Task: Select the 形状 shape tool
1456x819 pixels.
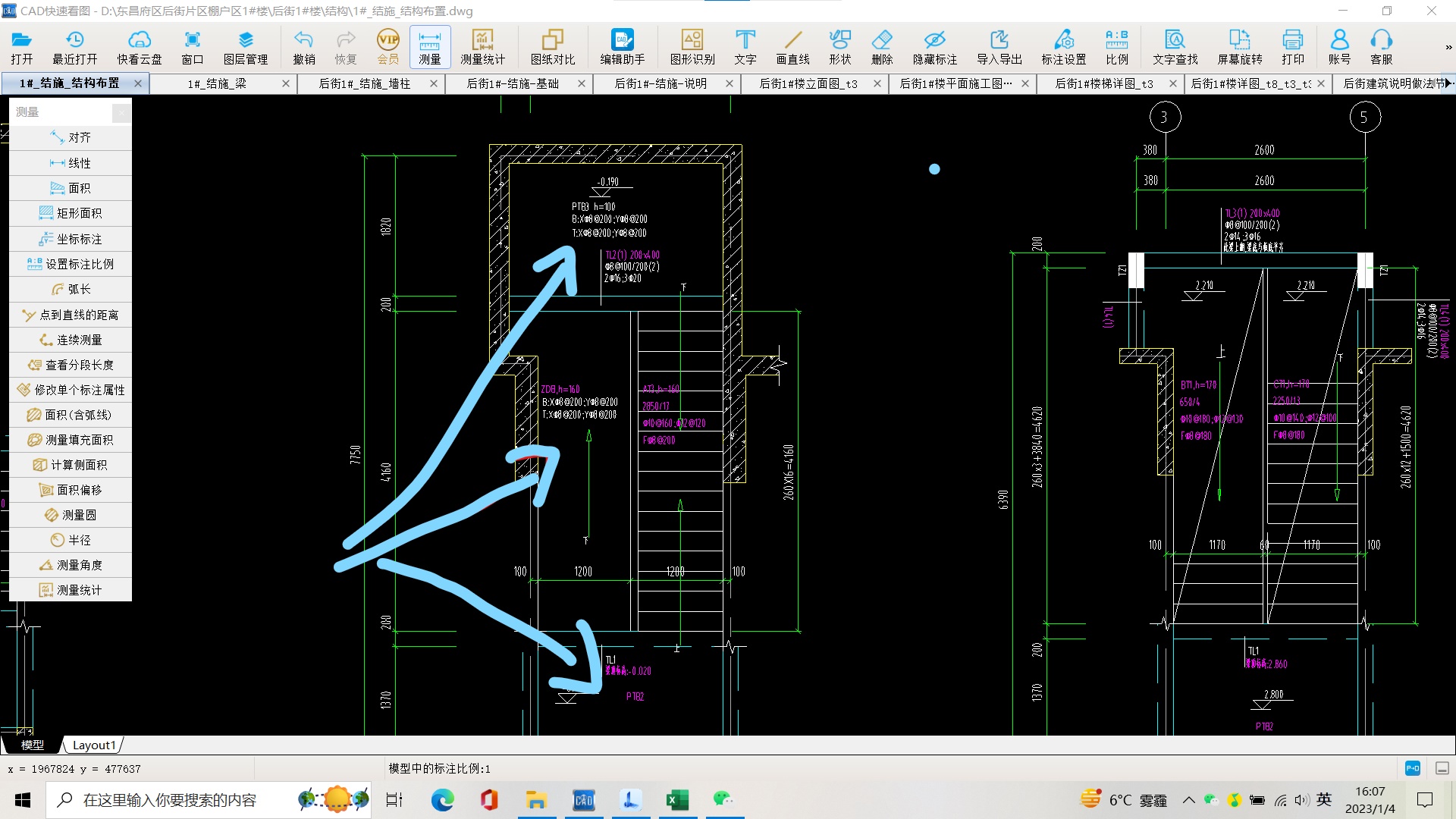Action: pos(840,47)
